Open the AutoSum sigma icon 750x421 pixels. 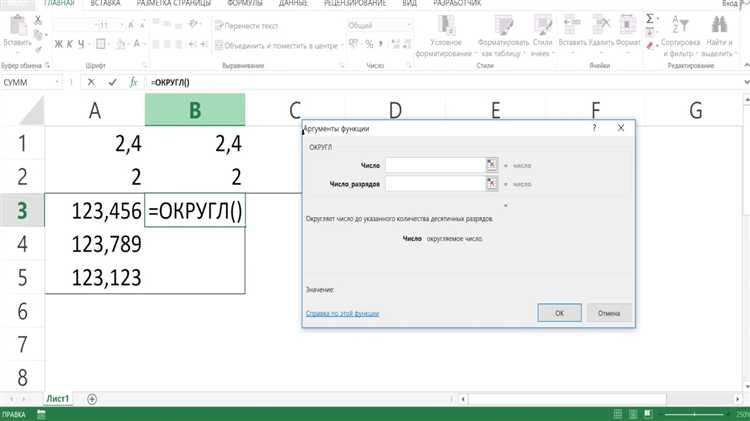click(x=650, y=19)
